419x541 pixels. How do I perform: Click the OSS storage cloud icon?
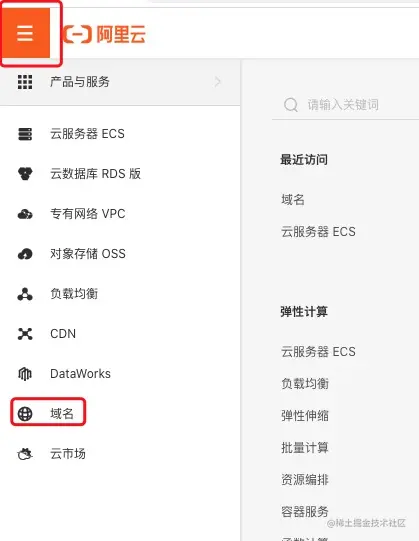click(25, 254)
